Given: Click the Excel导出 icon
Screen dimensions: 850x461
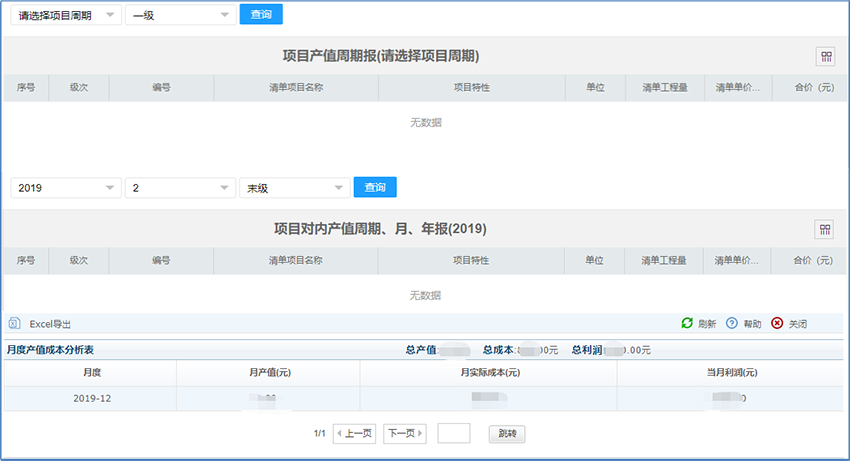Looking at the screenshot, I should point(15,324).
